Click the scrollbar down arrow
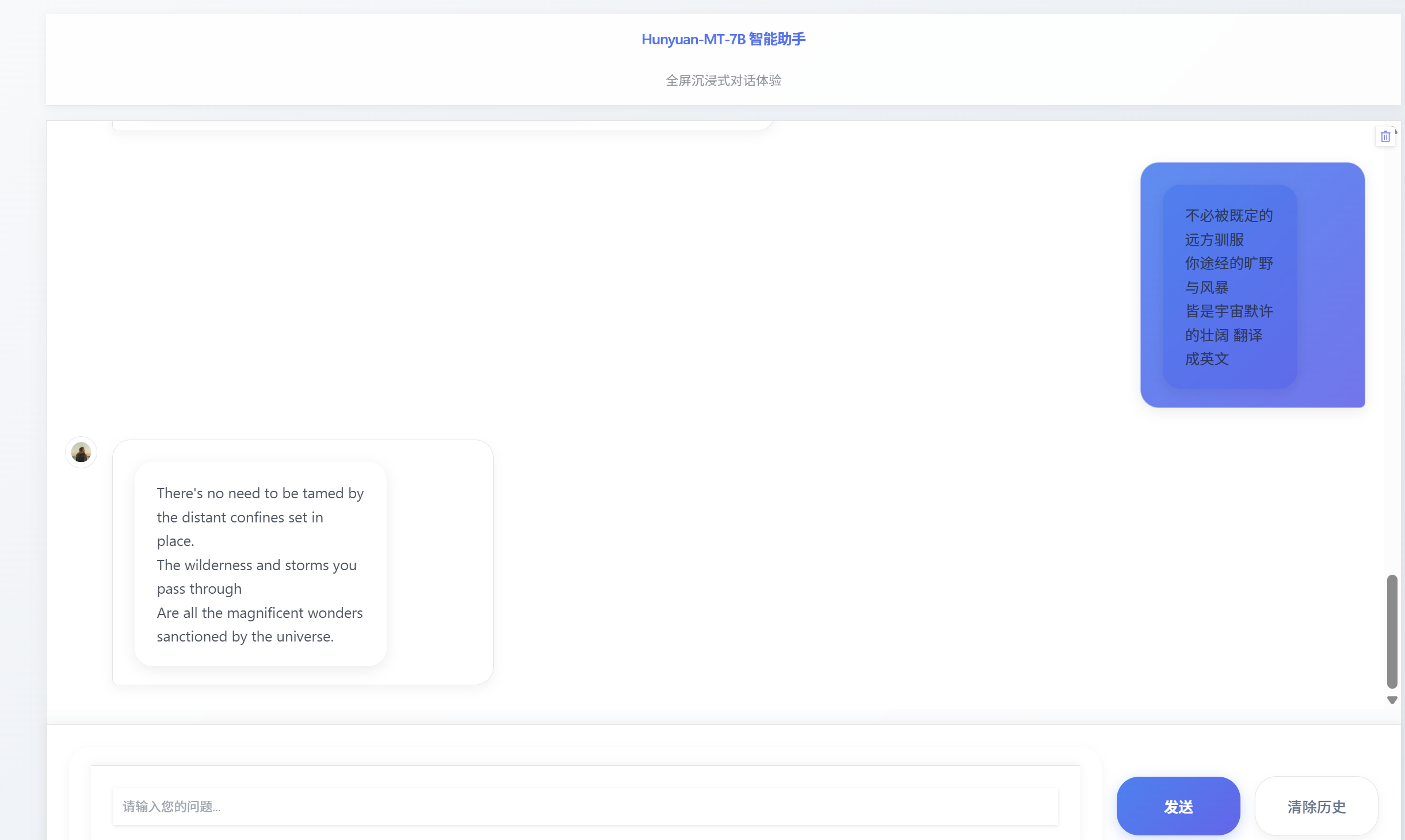Image resolution: width=1405 pixels, height=840 pixels. 1392,700
